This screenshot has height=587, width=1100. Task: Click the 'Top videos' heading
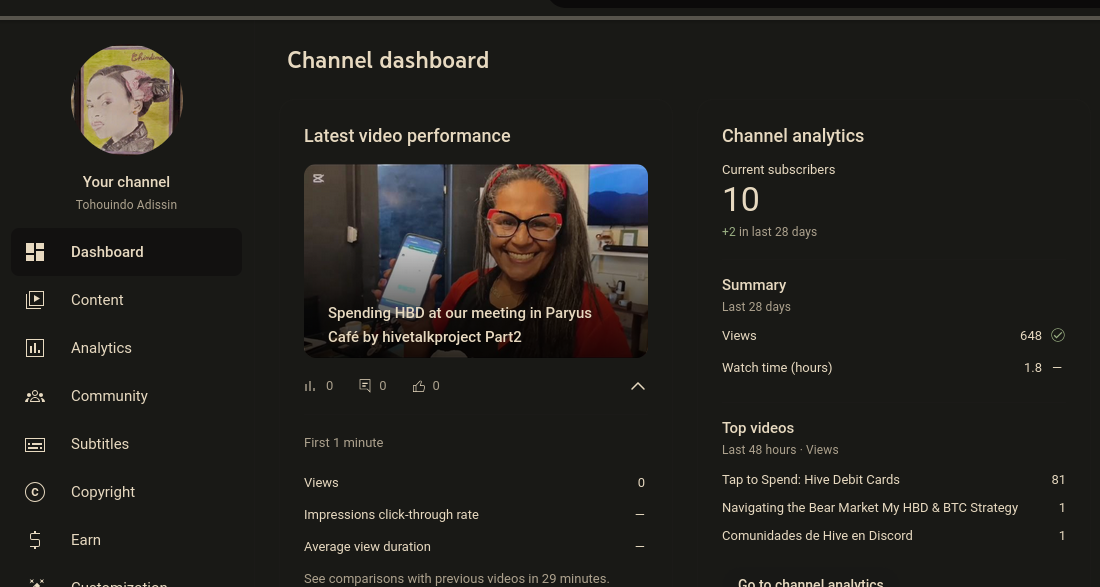[x=758, y=428]
